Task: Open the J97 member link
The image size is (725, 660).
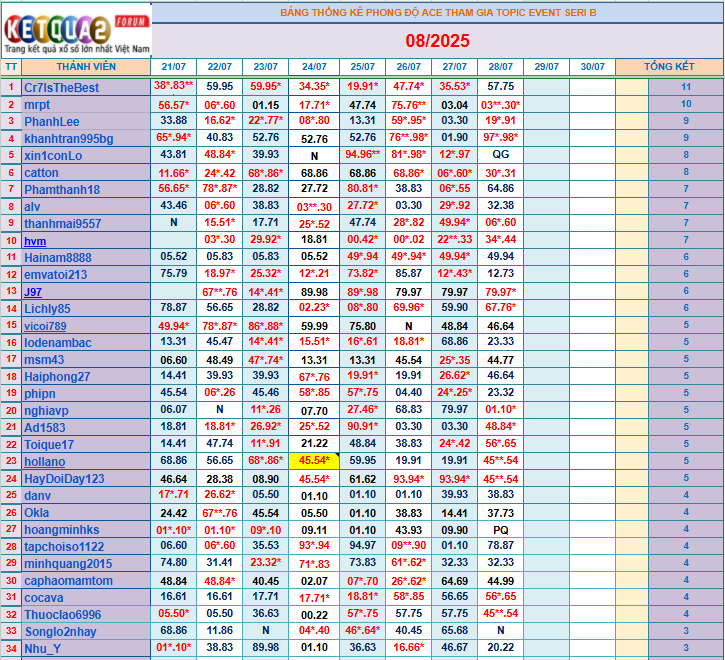Action: point(34,291)
